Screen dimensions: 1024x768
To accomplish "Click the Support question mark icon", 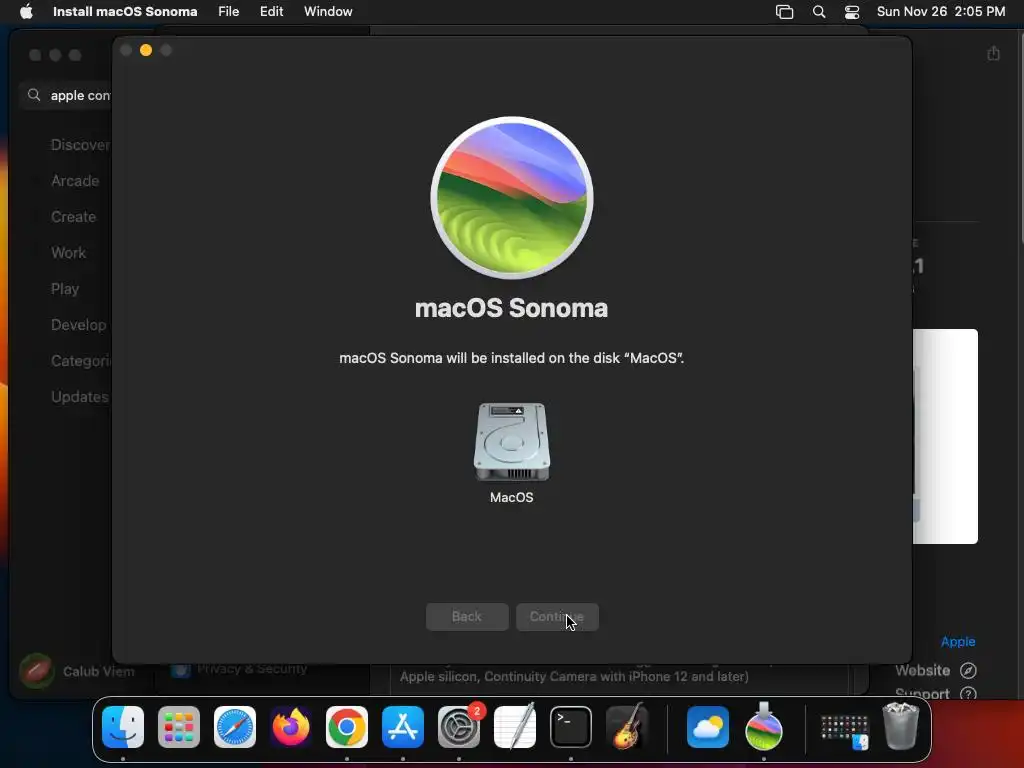I will (x=968, y=694).
